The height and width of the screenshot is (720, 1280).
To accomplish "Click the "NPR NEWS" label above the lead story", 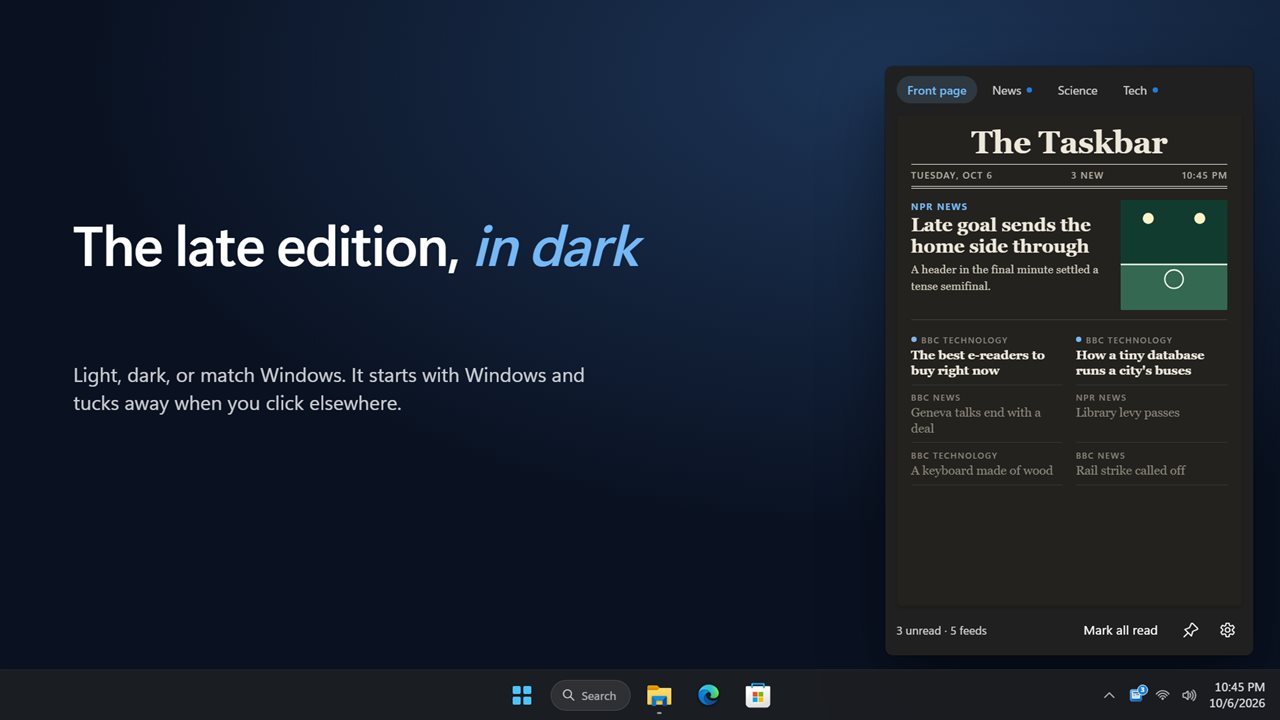I will (x=939, y=207).
